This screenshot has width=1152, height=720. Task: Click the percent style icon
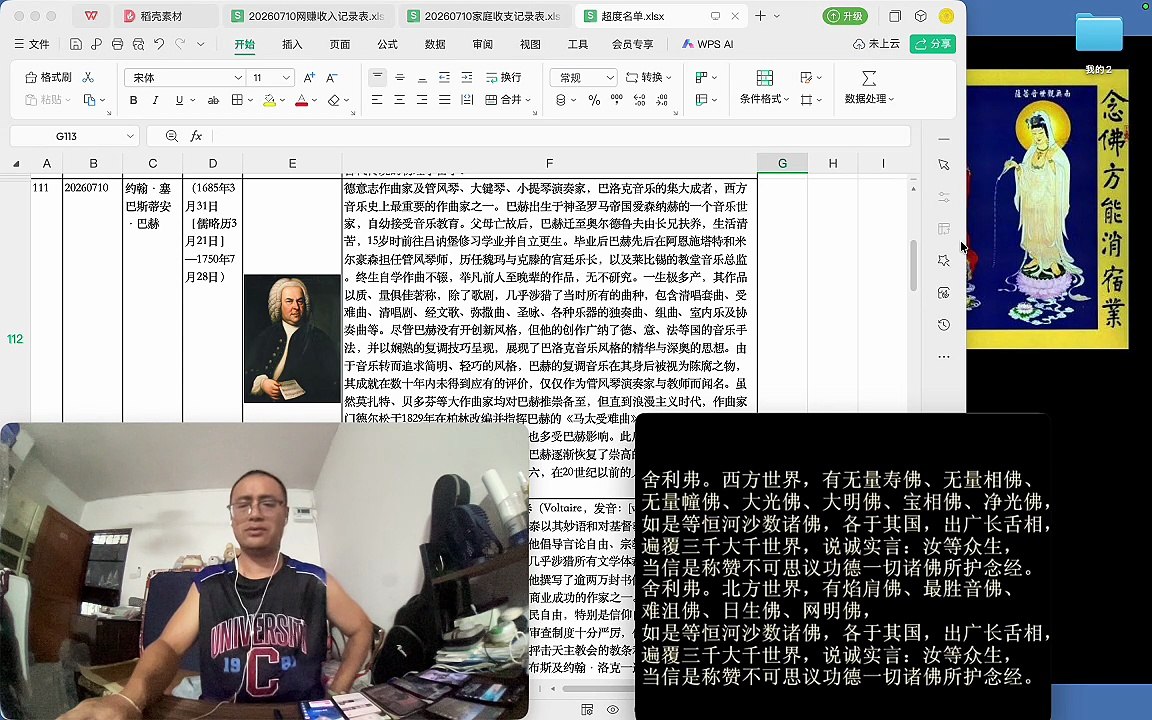click(594, 100)
